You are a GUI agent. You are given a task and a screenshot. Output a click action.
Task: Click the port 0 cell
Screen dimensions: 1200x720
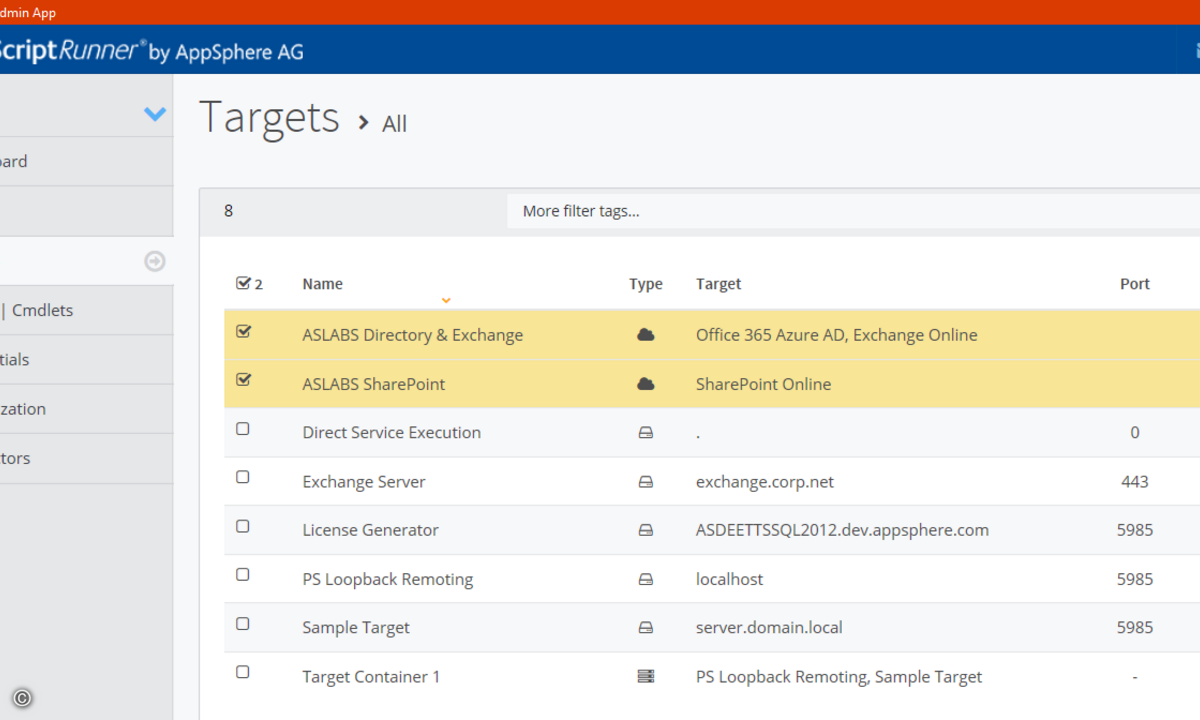1135,433
